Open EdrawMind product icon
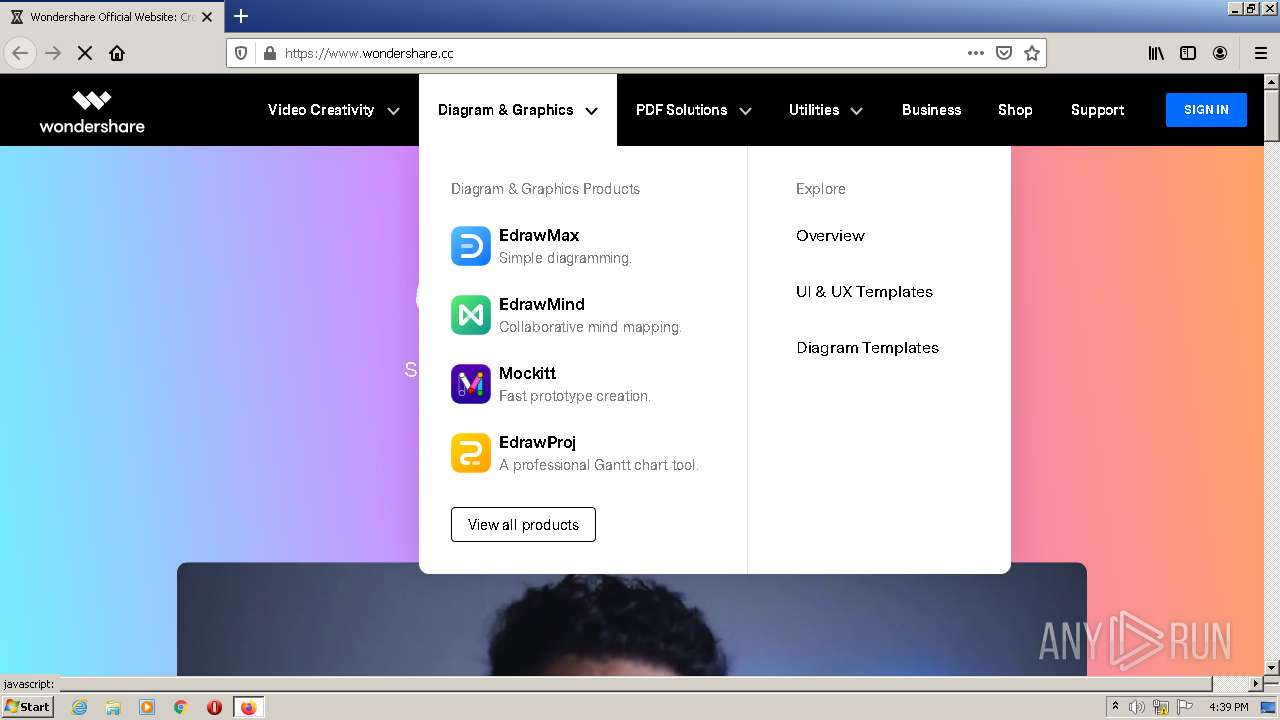 [x=470, y=315]
